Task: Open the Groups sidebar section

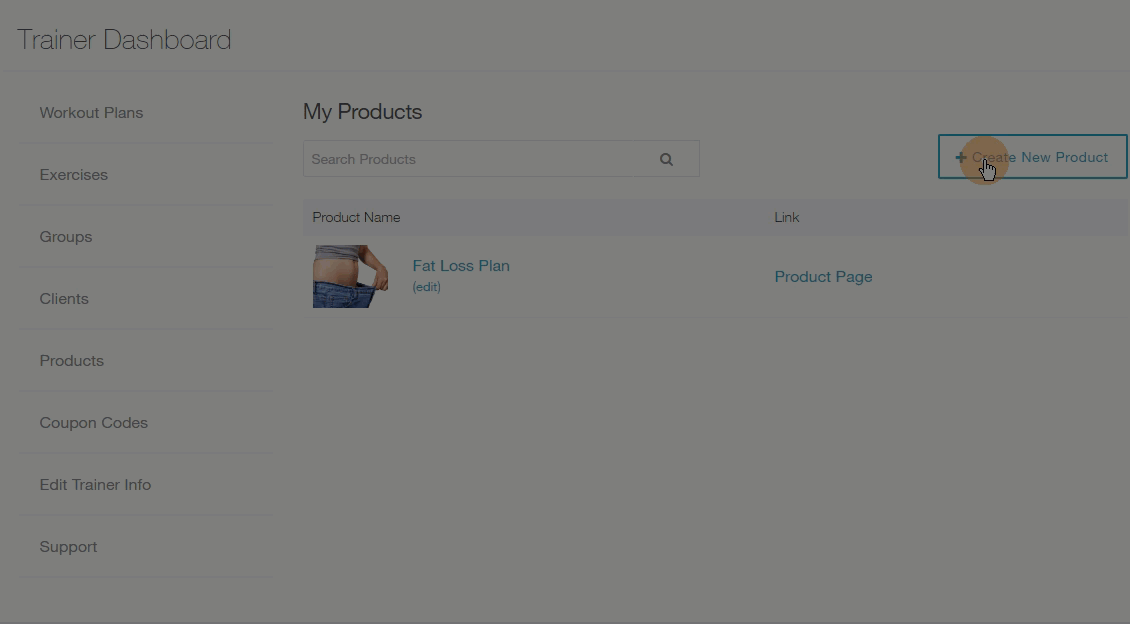Action: point(66,236)
